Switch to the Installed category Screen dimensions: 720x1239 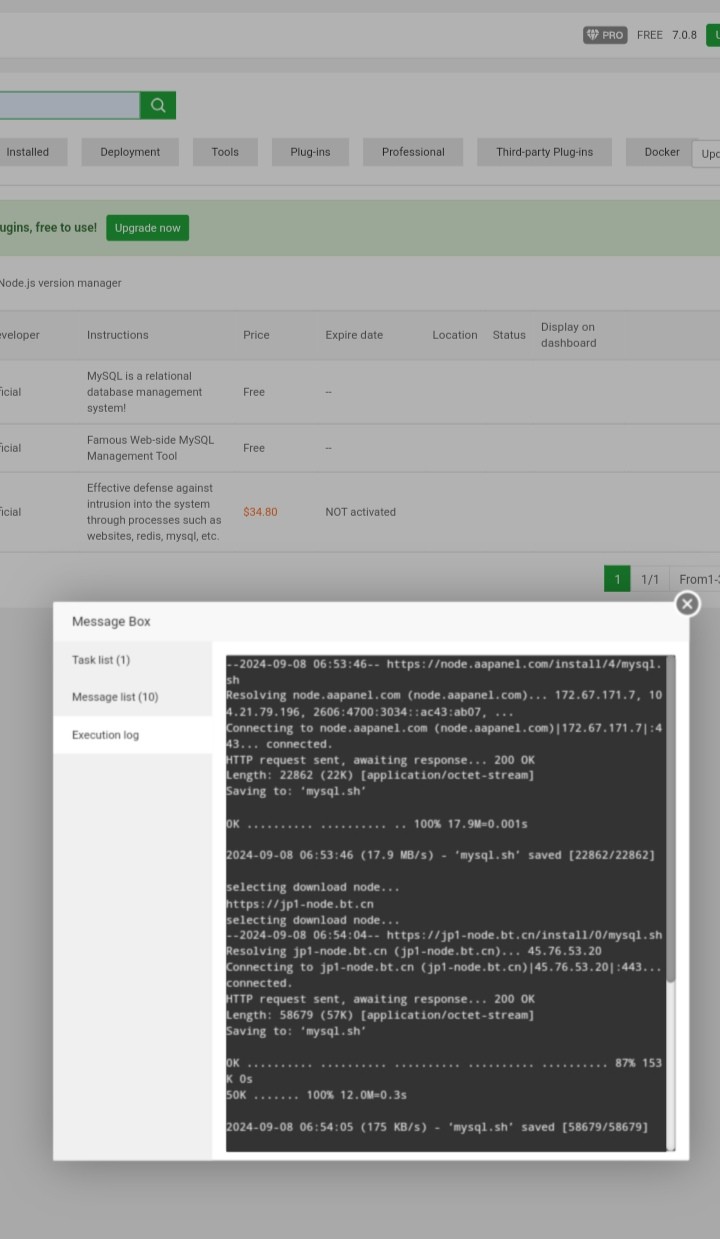[x=28, y=152]
